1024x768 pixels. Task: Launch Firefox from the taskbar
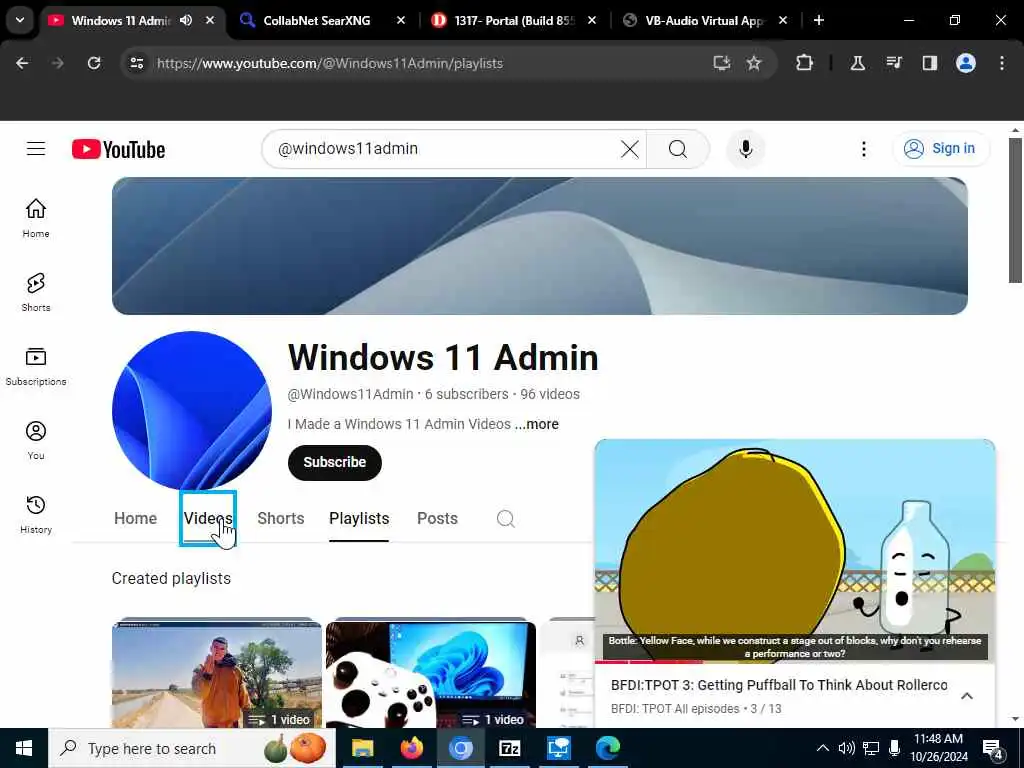point(411,748)
